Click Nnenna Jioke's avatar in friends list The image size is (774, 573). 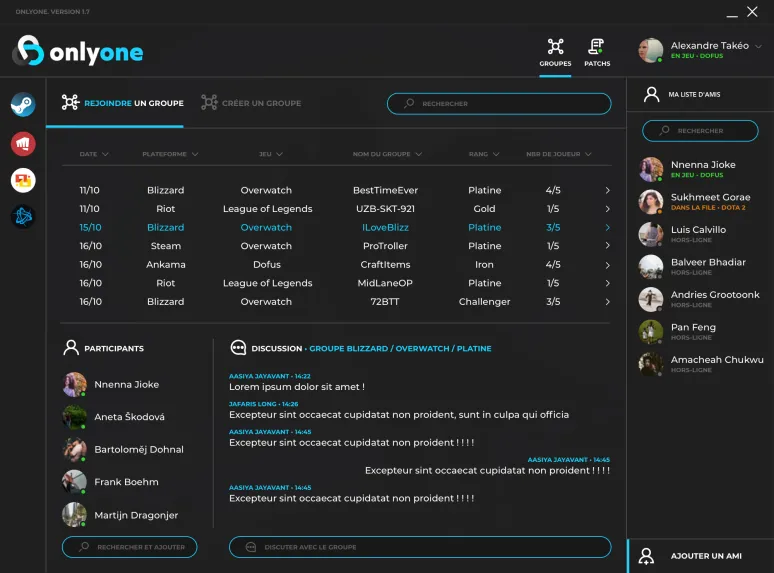click(651, 169)
